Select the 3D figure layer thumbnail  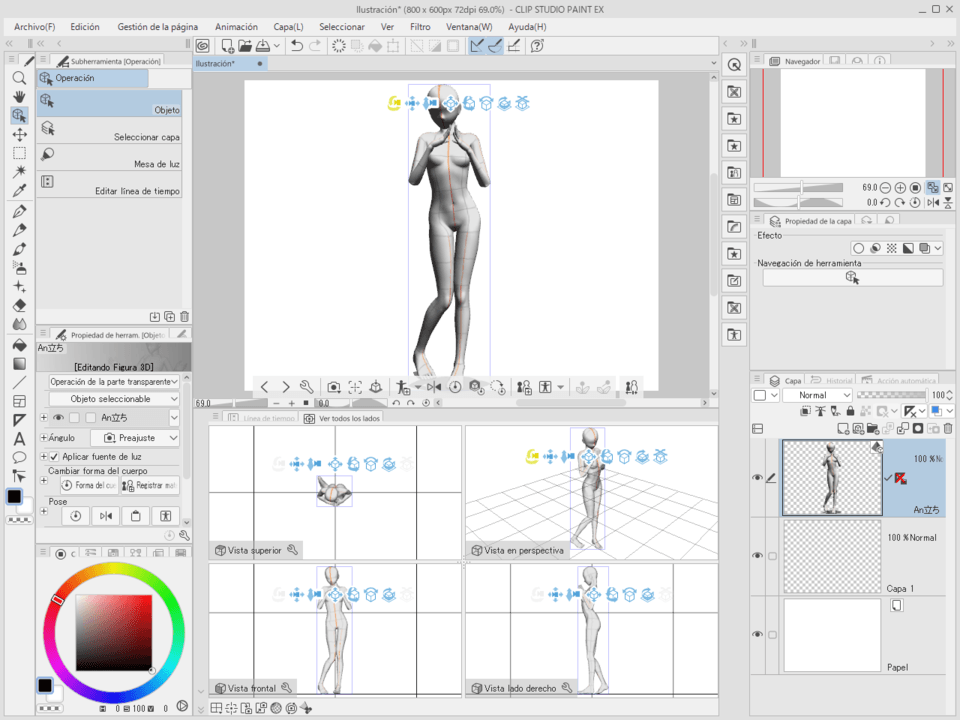click(x=832, y=478)
